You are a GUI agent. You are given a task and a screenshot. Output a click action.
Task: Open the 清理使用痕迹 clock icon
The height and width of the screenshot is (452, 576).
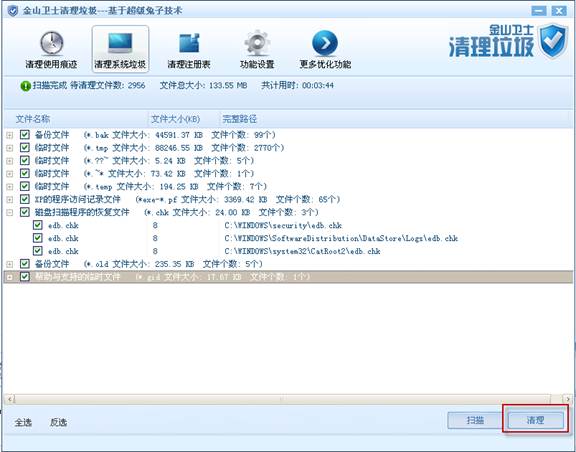point(51,43)
